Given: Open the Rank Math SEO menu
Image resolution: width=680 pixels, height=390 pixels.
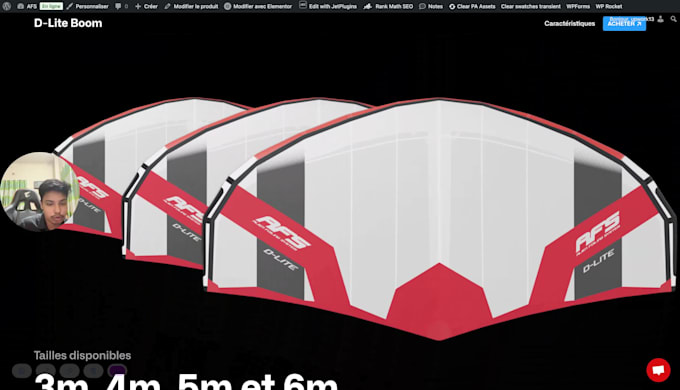Looking at the screenshot, I should [x=388, y=7].
